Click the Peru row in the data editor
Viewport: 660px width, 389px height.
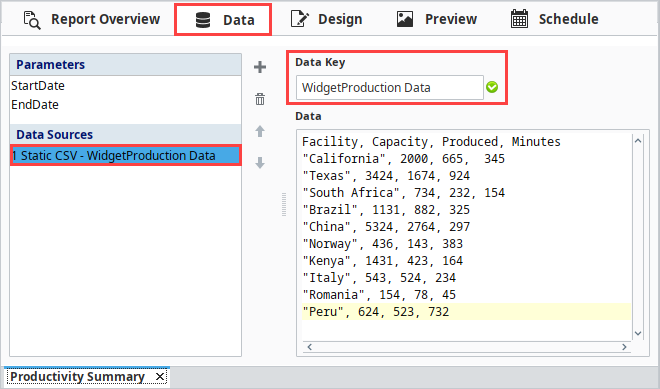466,312
